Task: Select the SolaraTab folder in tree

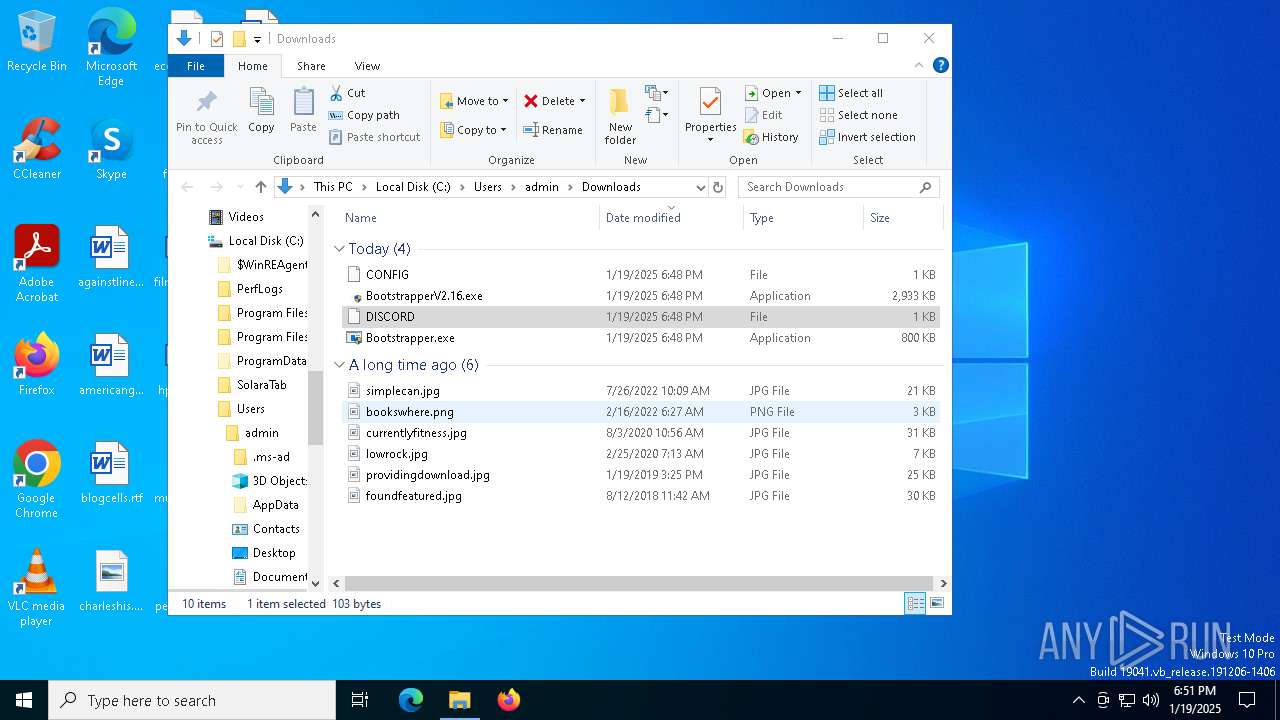Action: pyautogui.click(x=252, y=385)
